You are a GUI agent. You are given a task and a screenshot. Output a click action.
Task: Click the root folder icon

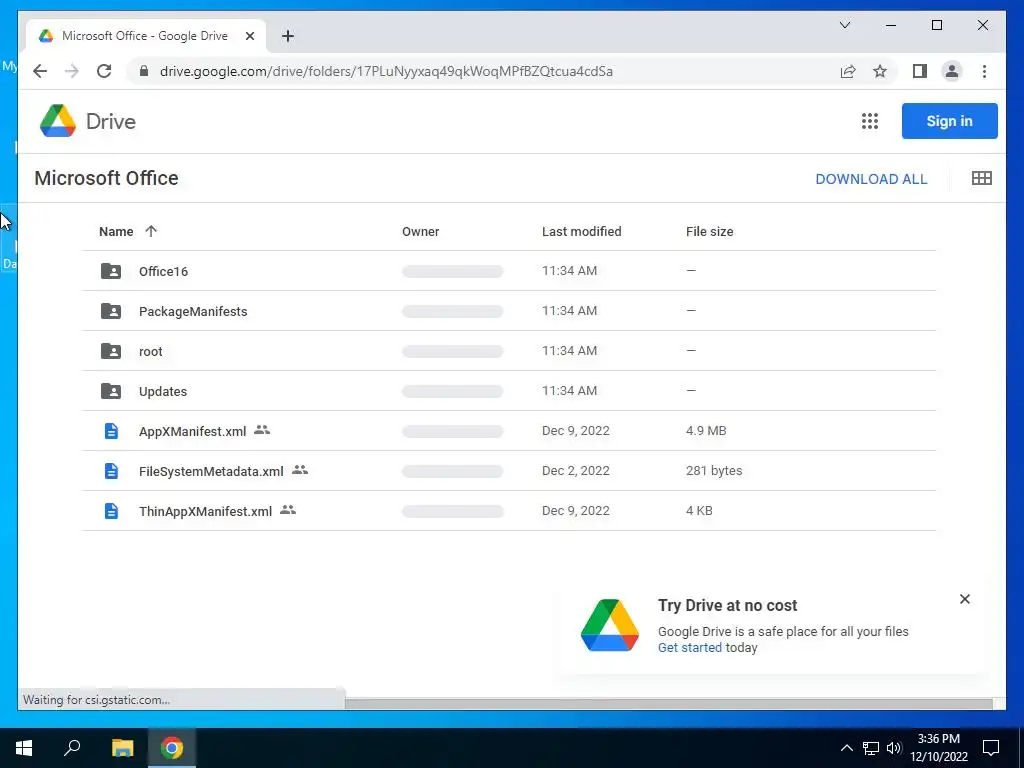(x=111, y=351)
